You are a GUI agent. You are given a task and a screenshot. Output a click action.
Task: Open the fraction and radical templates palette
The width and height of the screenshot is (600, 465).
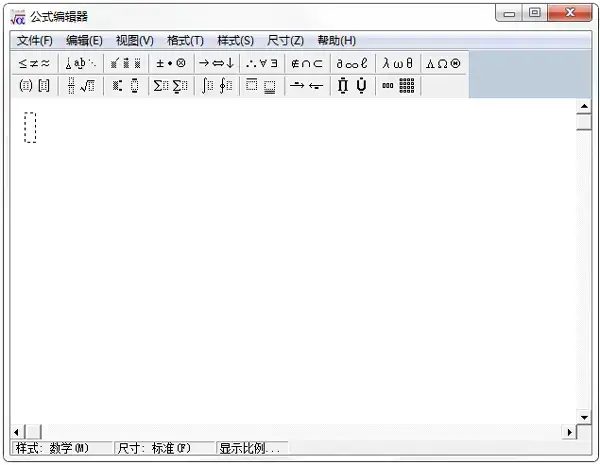click(x=80, y=86)
